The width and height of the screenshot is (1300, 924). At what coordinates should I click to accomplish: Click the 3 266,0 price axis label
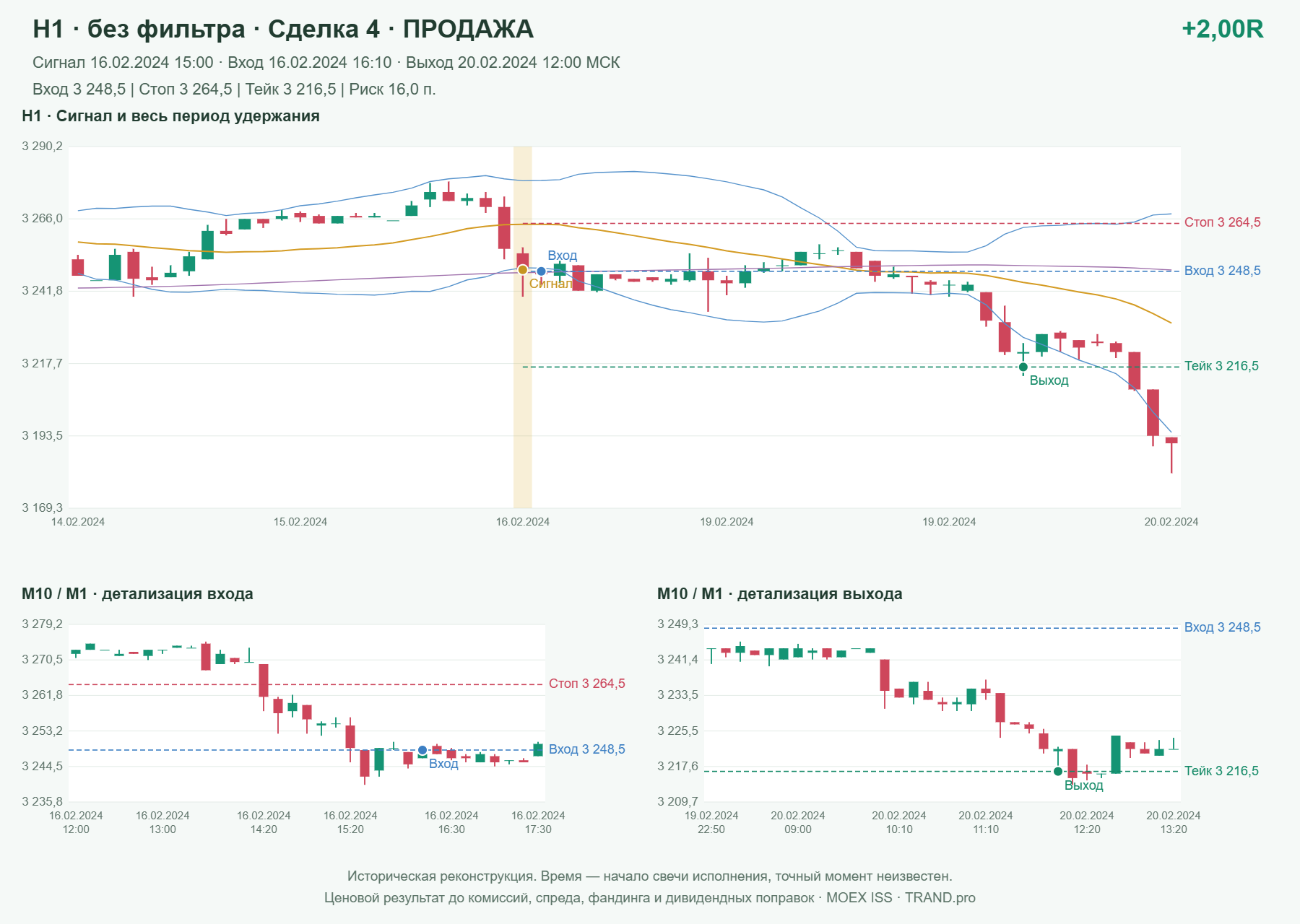coord(42,219)
